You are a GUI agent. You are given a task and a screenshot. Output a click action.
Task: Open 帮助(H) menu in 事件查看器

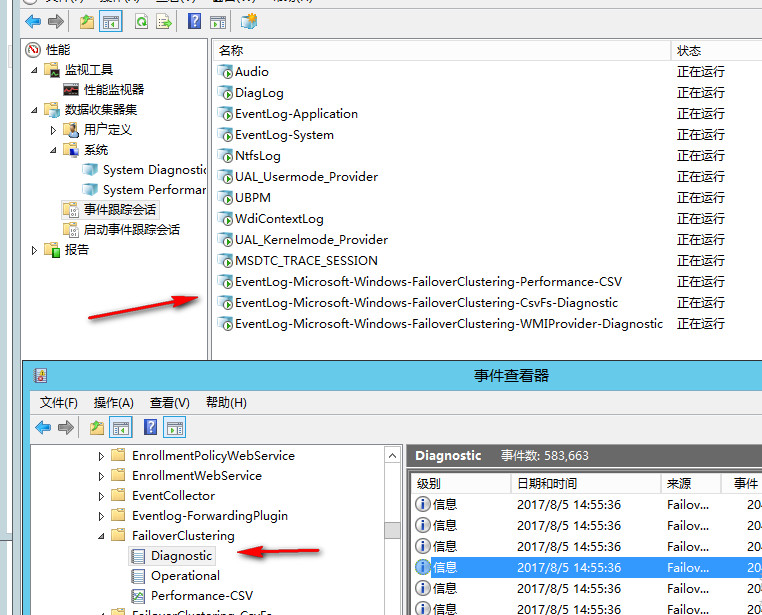pos(226,403)
